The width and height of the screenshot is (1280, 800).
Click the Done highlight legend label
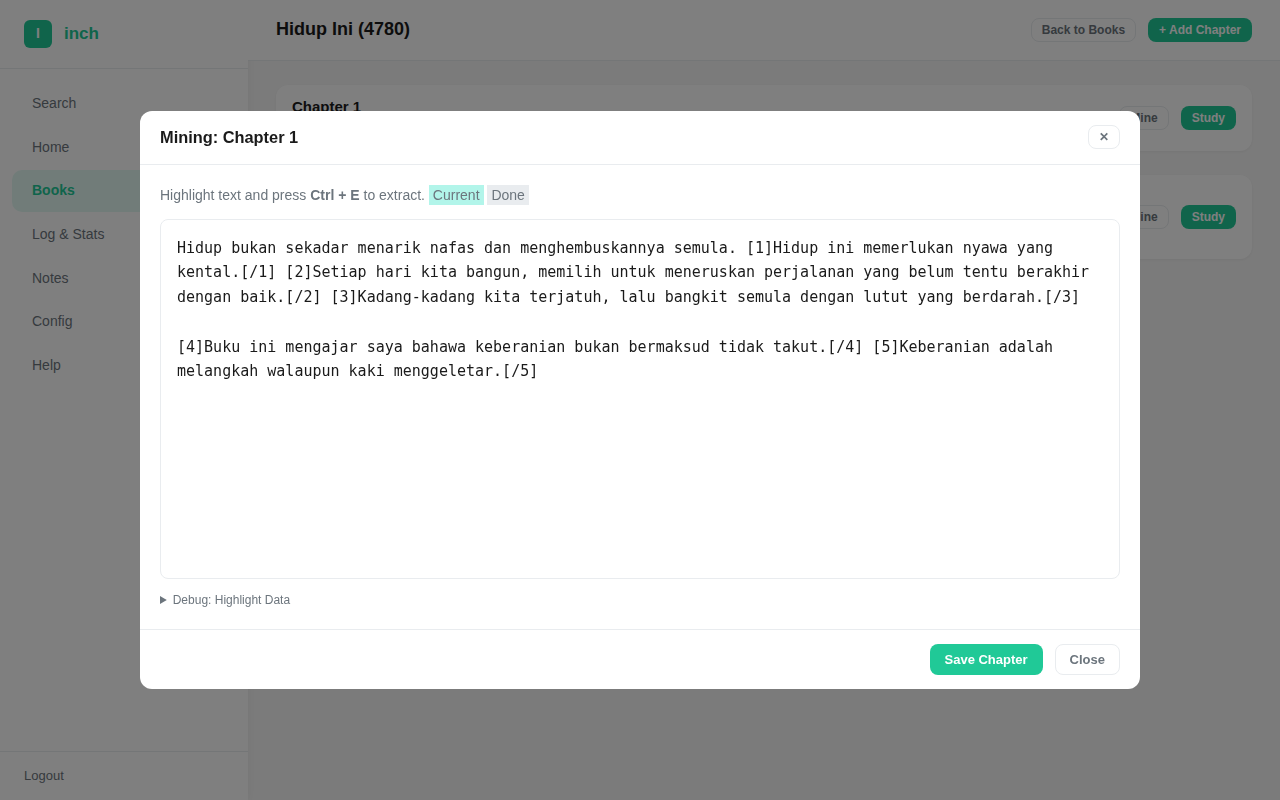pyautogui.click(x=508, y=195)
